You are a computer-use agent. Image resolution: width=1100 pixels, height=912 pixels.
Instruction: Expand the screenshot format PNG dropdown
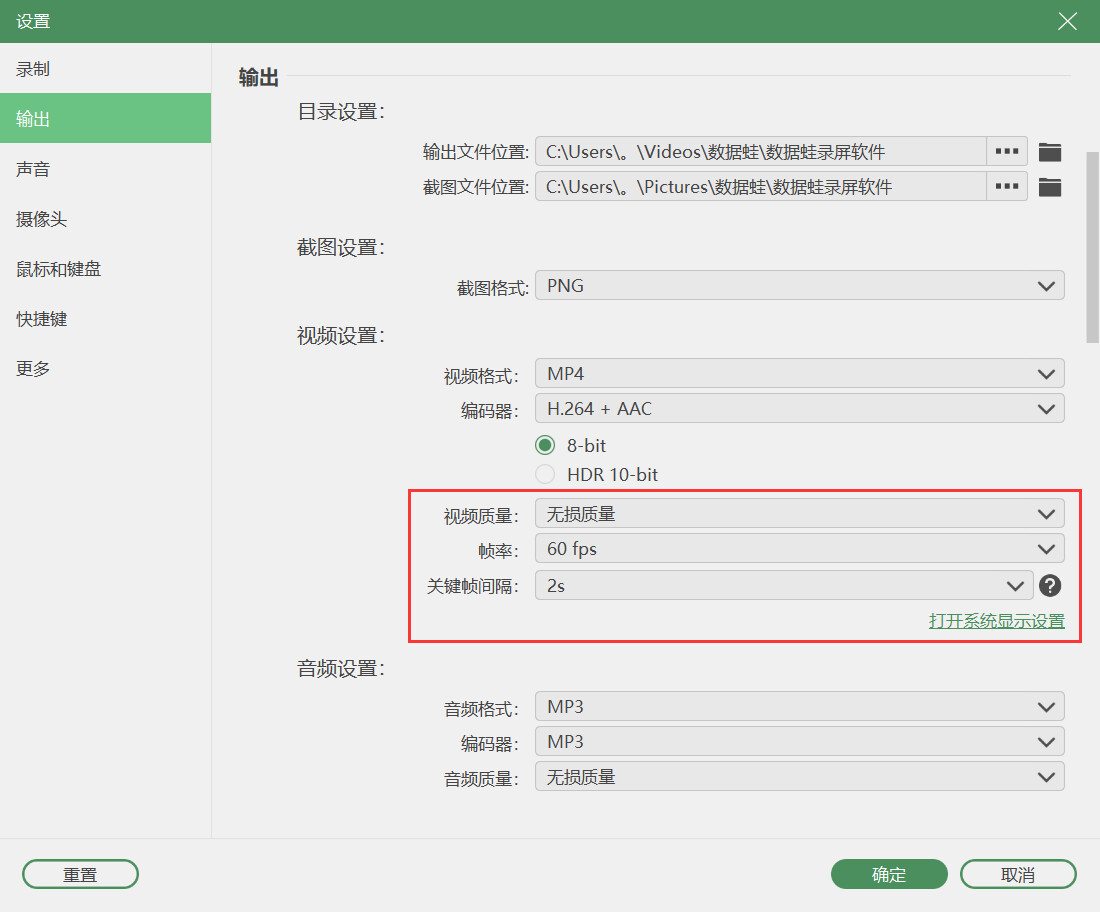point(800,286)
